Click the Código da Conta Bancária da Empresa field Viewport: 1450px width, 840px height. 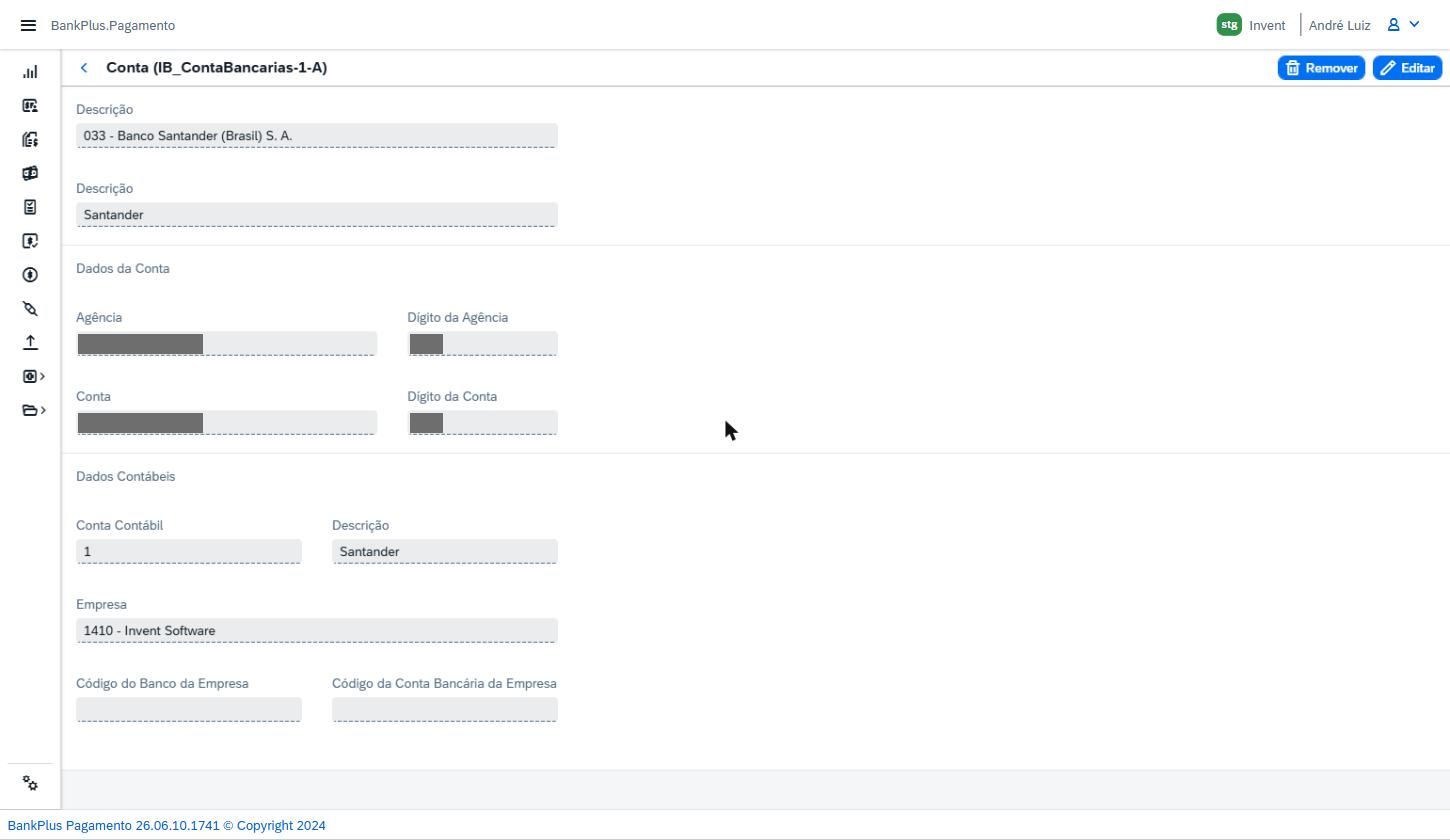(x=445, y=710)
